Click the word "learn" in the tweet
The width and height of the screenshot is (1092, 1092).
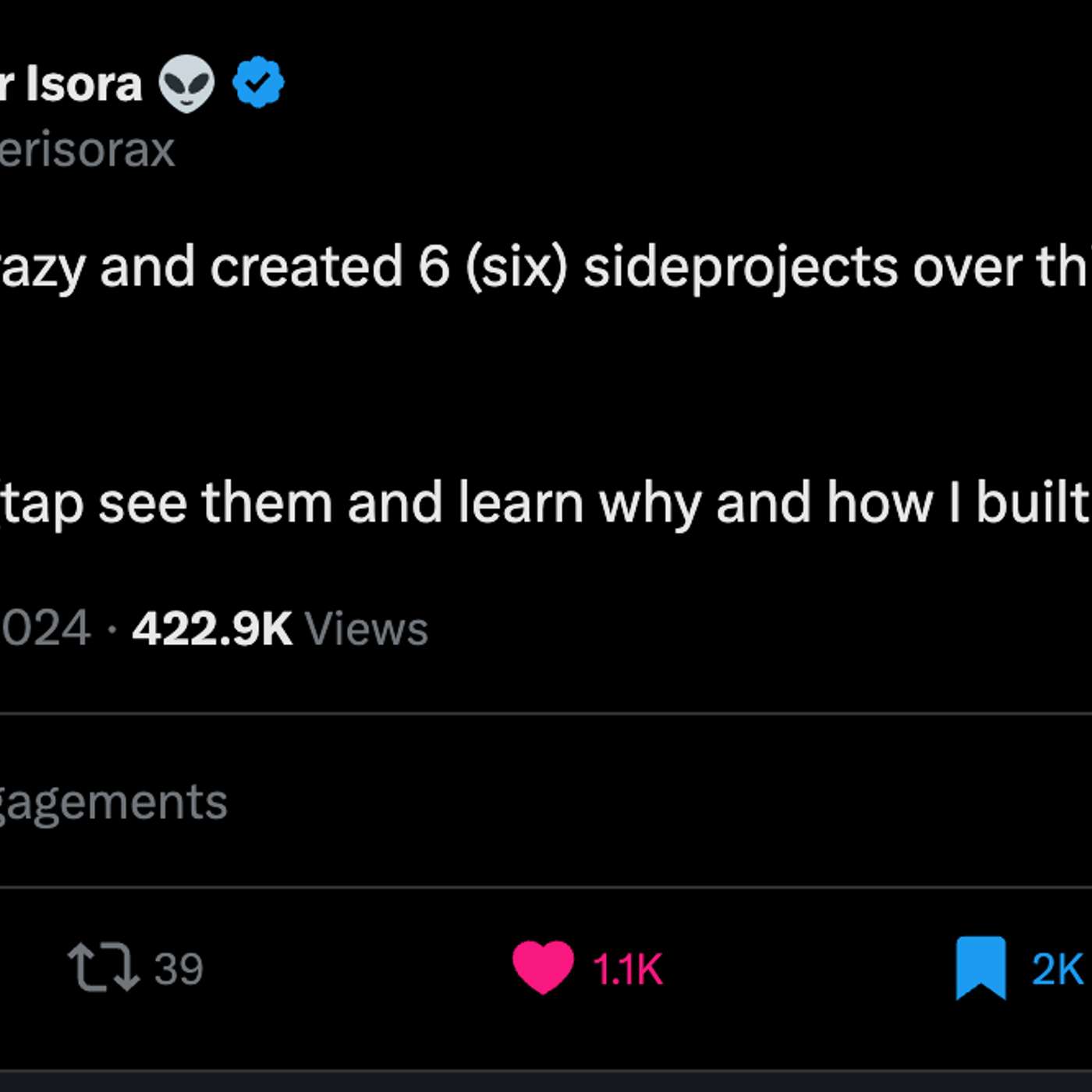pyautogui.click(x=520, y=503)
